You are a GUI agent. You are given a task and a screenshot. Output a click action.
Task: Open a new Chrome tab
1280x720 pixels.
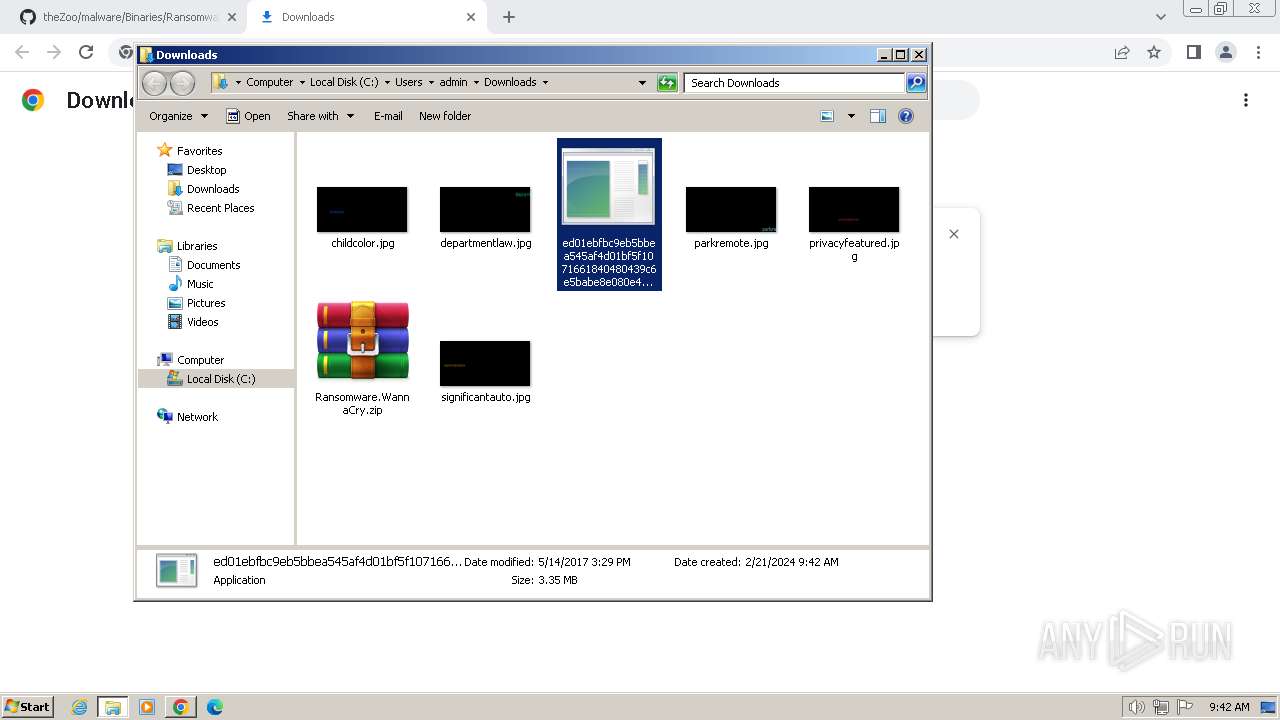point(509,17)
